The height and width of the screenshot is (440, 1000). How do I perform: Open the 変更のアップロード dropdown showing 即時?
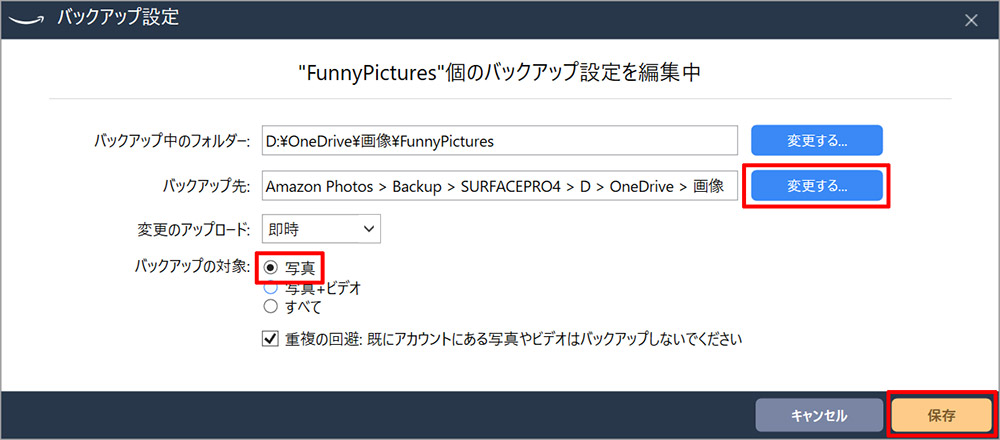pyautogui.click(x=321, y=230)
